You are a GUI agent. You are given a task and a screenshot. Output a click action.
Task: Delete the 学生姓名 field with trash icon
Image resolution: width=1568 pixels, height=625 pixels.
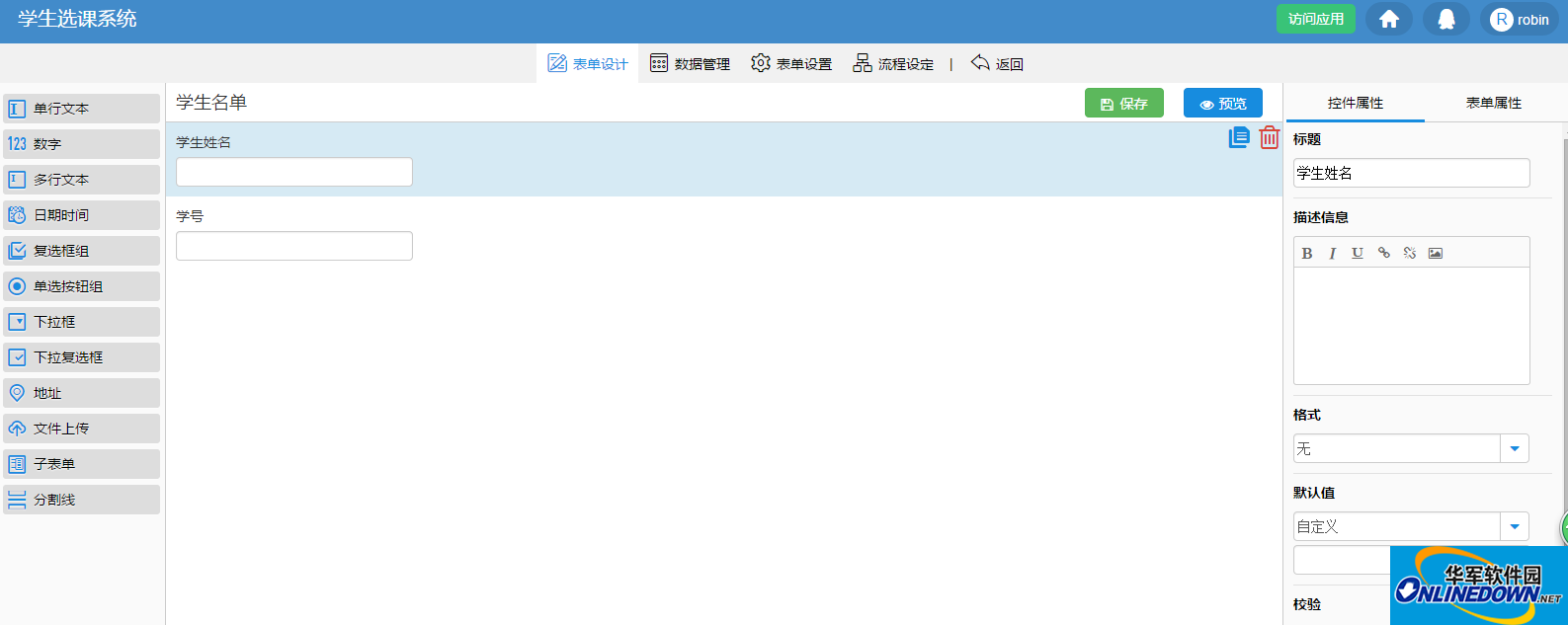[1270, 137]
